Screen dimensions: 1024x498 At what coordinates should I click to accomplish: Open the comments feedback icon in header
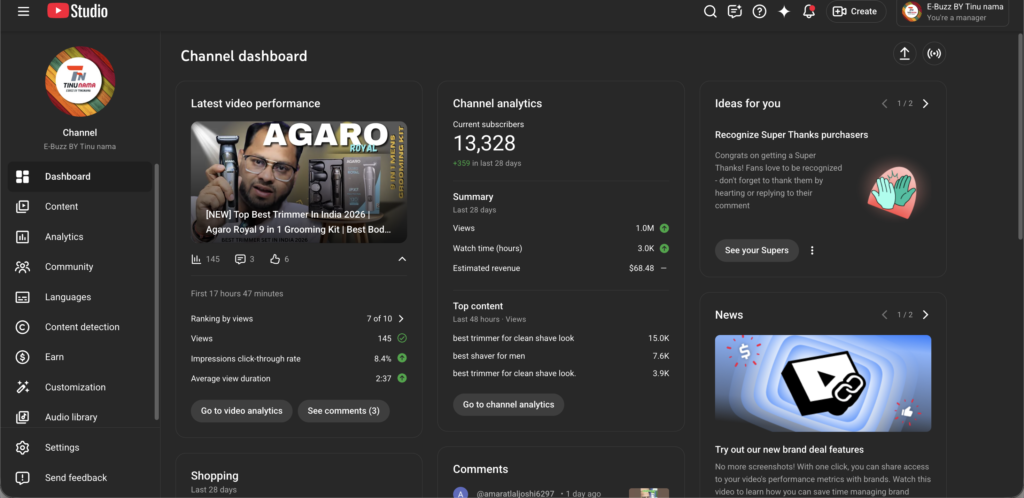tap(735, 12)
